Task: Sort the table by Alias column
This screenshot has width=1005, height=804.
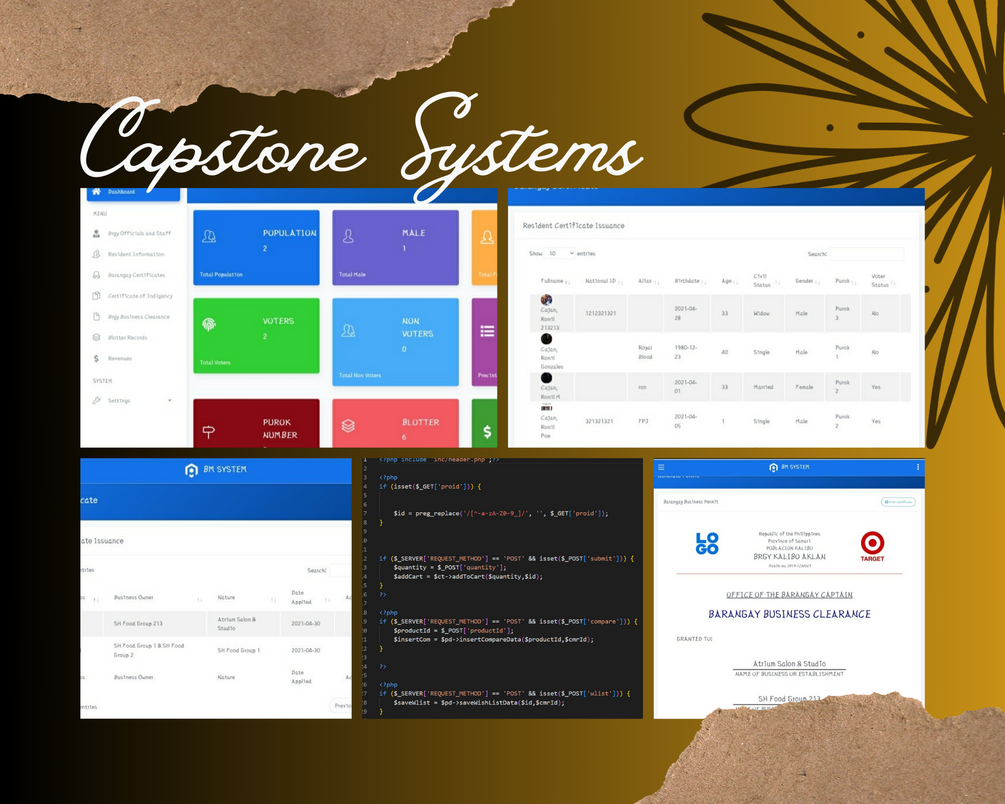Action: point(649,281)
